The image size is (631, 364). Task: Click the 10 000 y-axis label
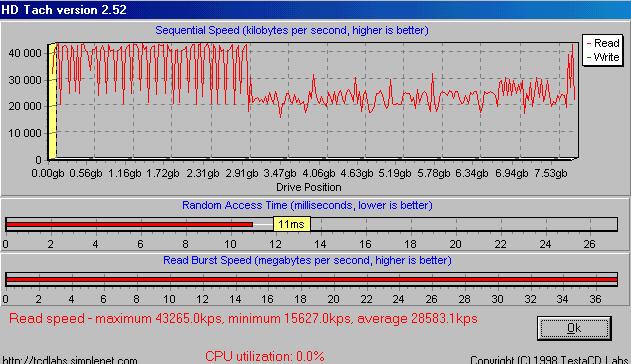[25, 133]
